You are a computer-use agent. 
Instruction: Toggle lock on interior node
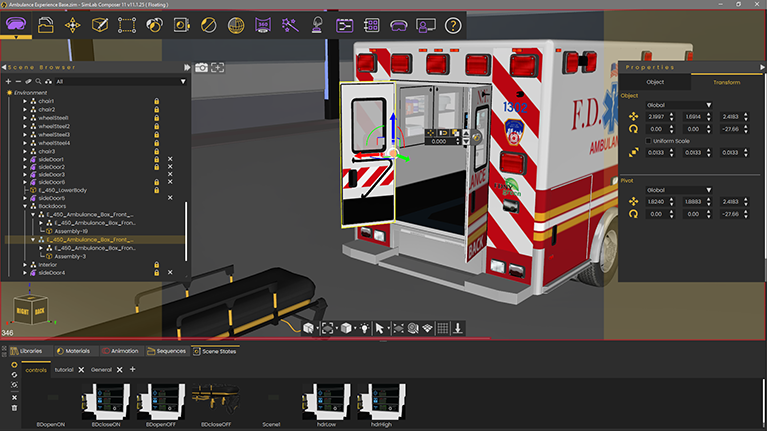point(157,265)
